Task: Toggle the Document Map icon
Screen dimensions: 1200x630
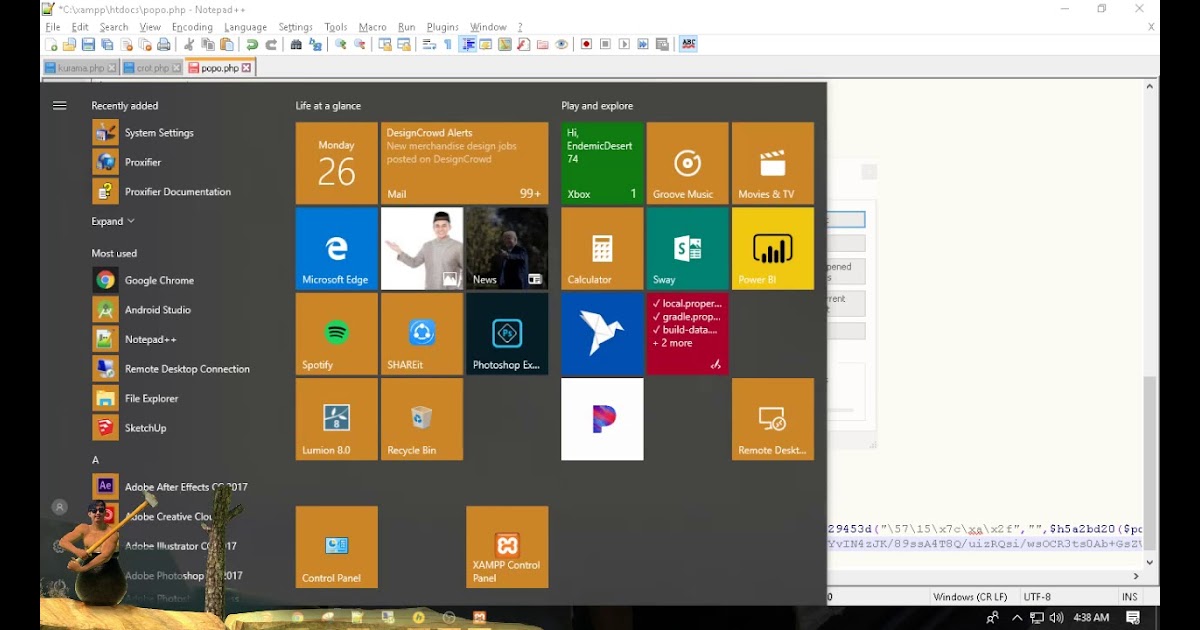Action: click(x=505, y=44)
